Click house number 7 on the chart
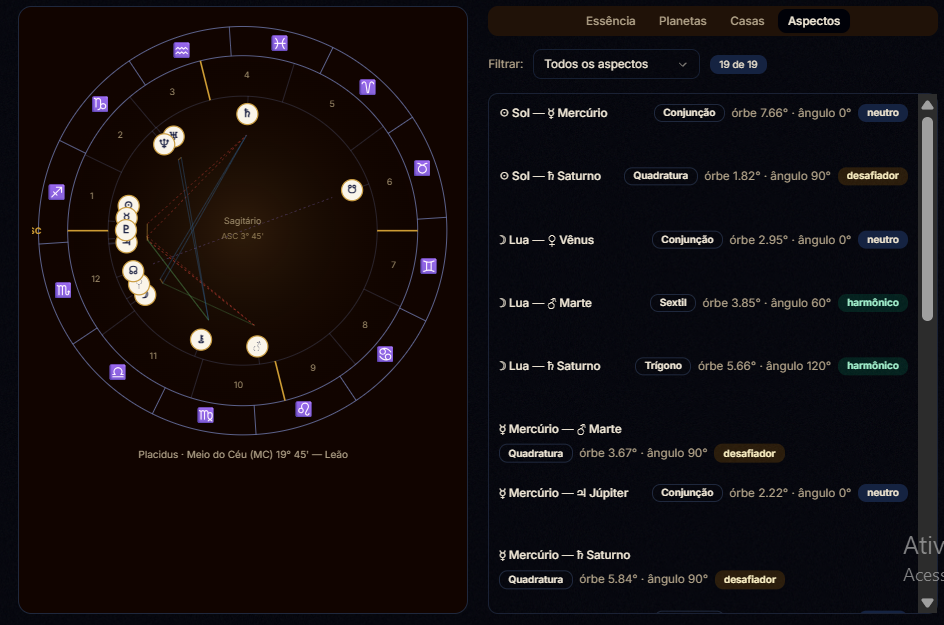The width and height of the screenshot is (944, 625). [393, 264]
